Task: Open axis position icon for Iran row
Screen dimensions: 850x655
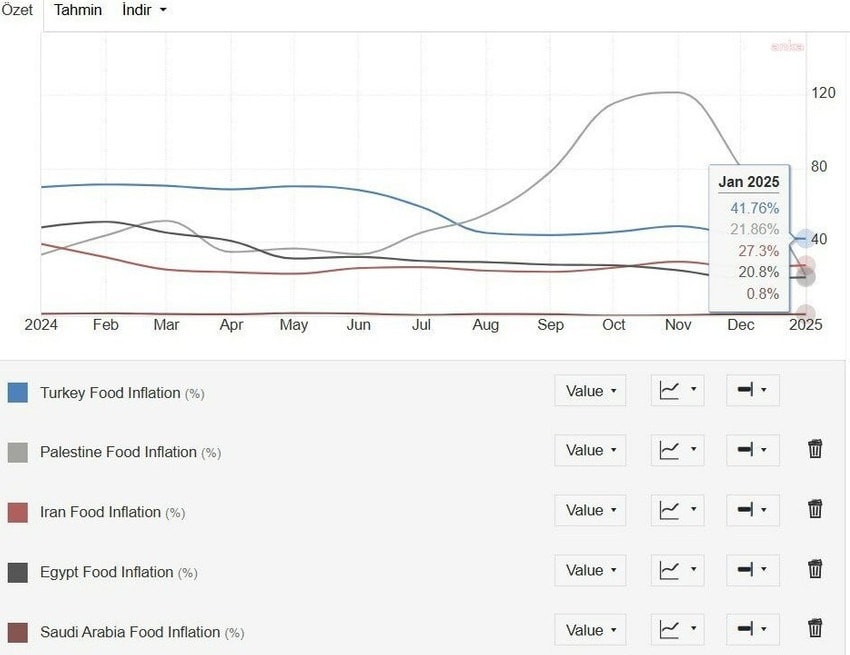Action: click(x=752, y=511)
